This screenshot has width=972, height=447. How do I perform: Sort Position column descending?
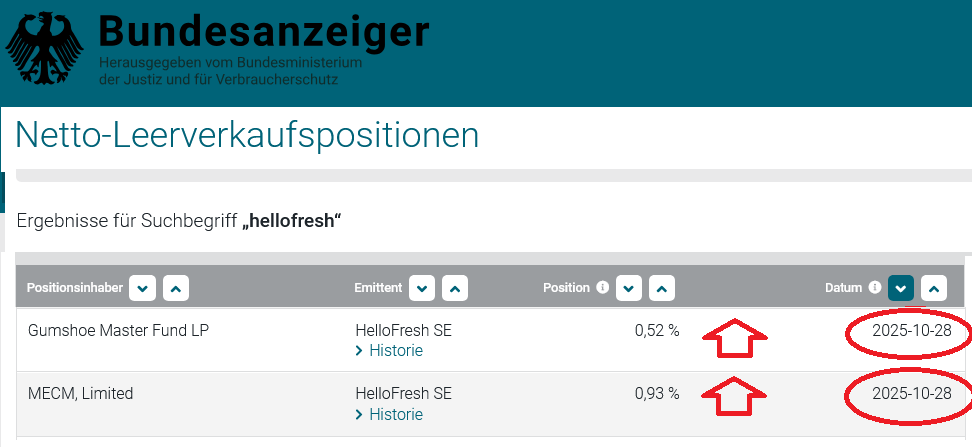[x=629, y=288]
